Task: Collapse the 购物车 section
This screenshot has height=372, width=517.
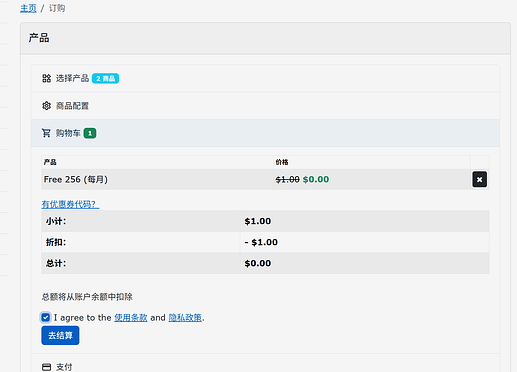Action: pos(265,133)
